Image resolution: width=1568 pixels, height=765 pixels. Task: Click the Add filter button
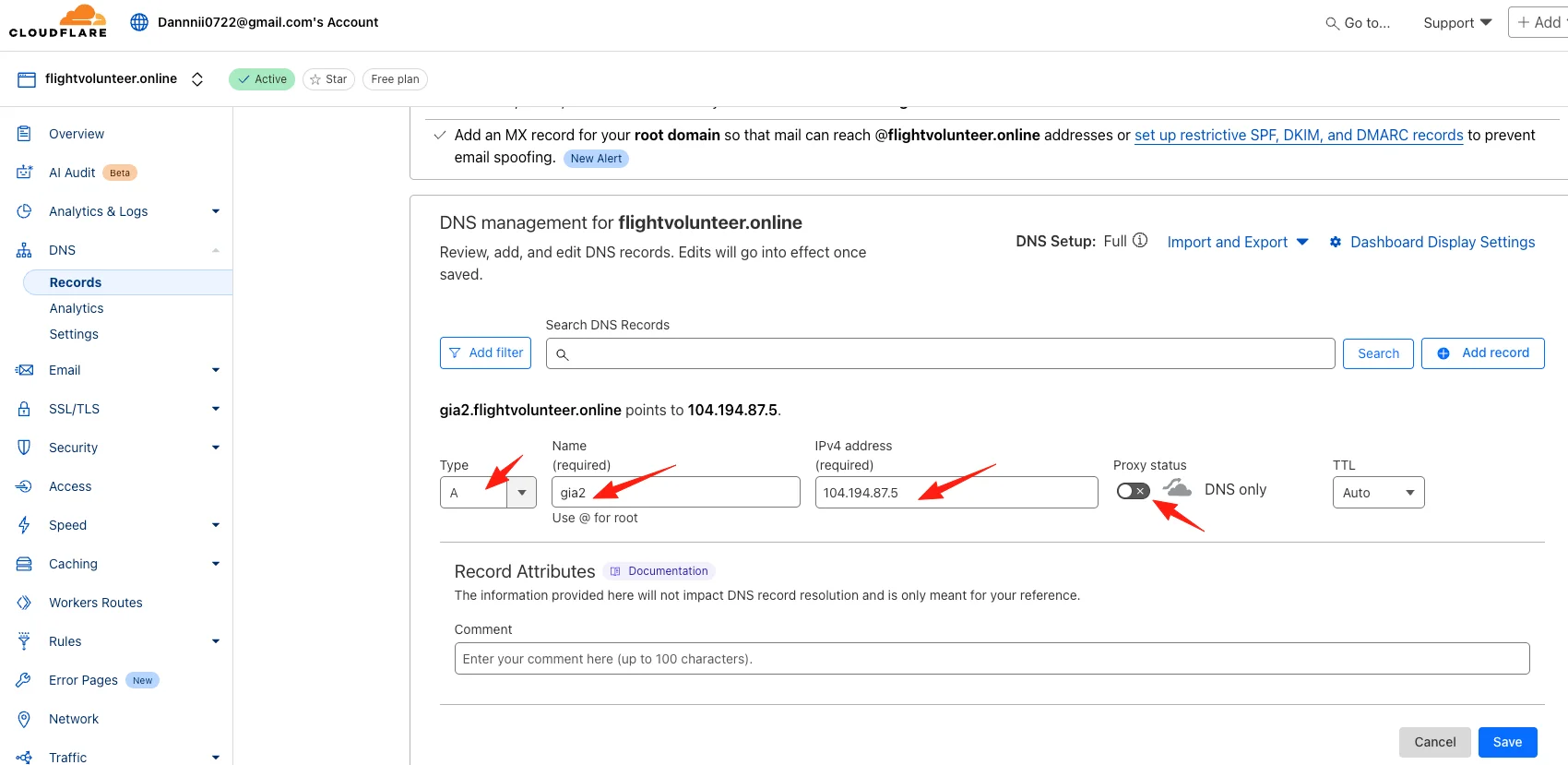[485, 353]
